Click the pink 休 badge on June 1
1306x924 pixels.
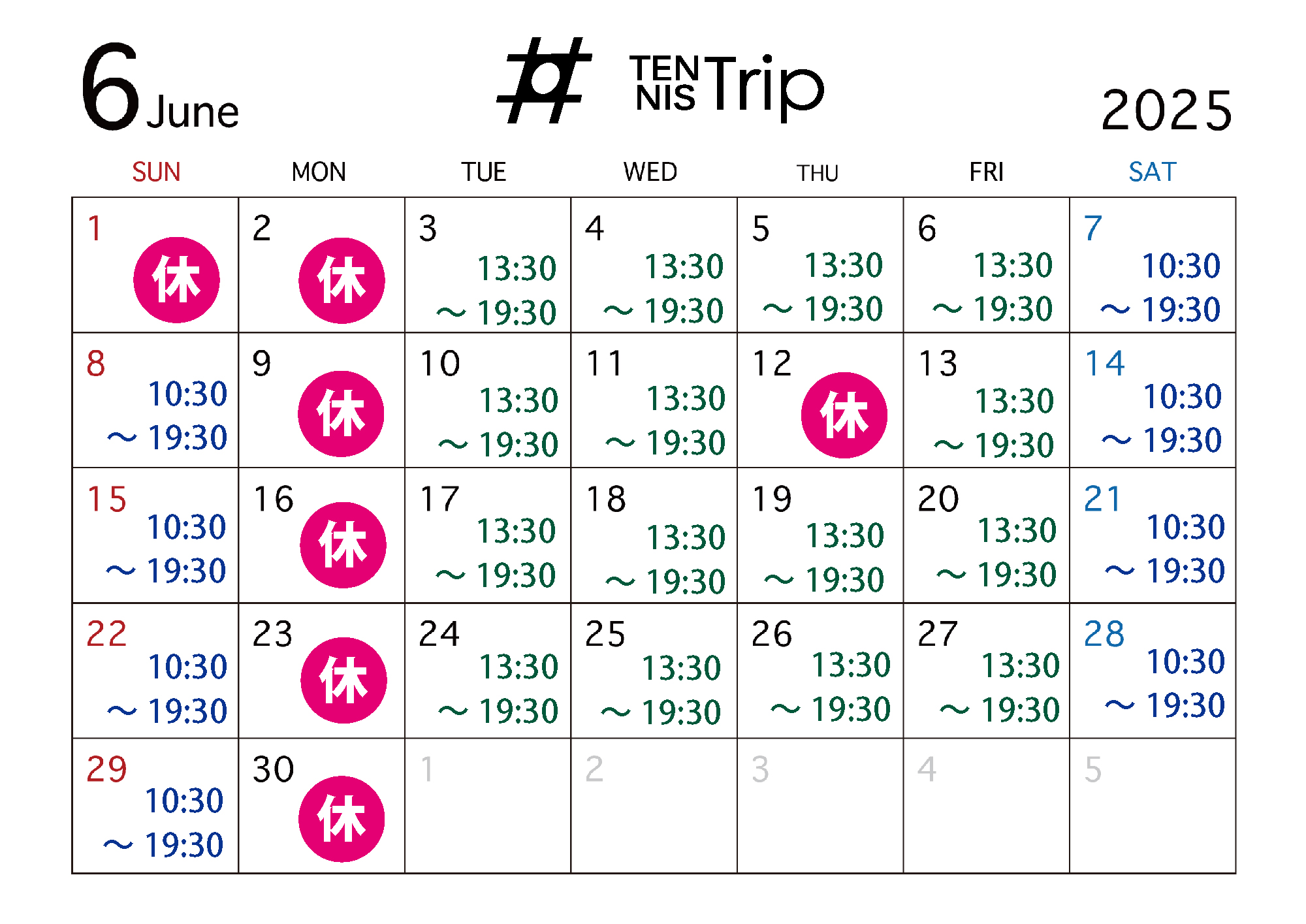pos(176,279)
